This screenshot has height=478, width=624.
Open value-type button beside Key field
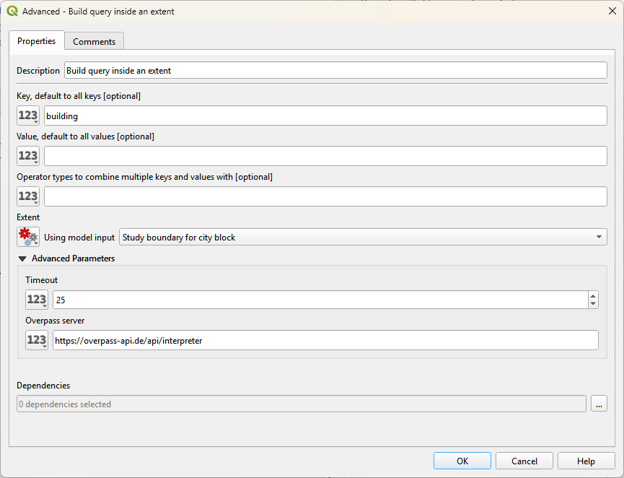click(28, 115)
